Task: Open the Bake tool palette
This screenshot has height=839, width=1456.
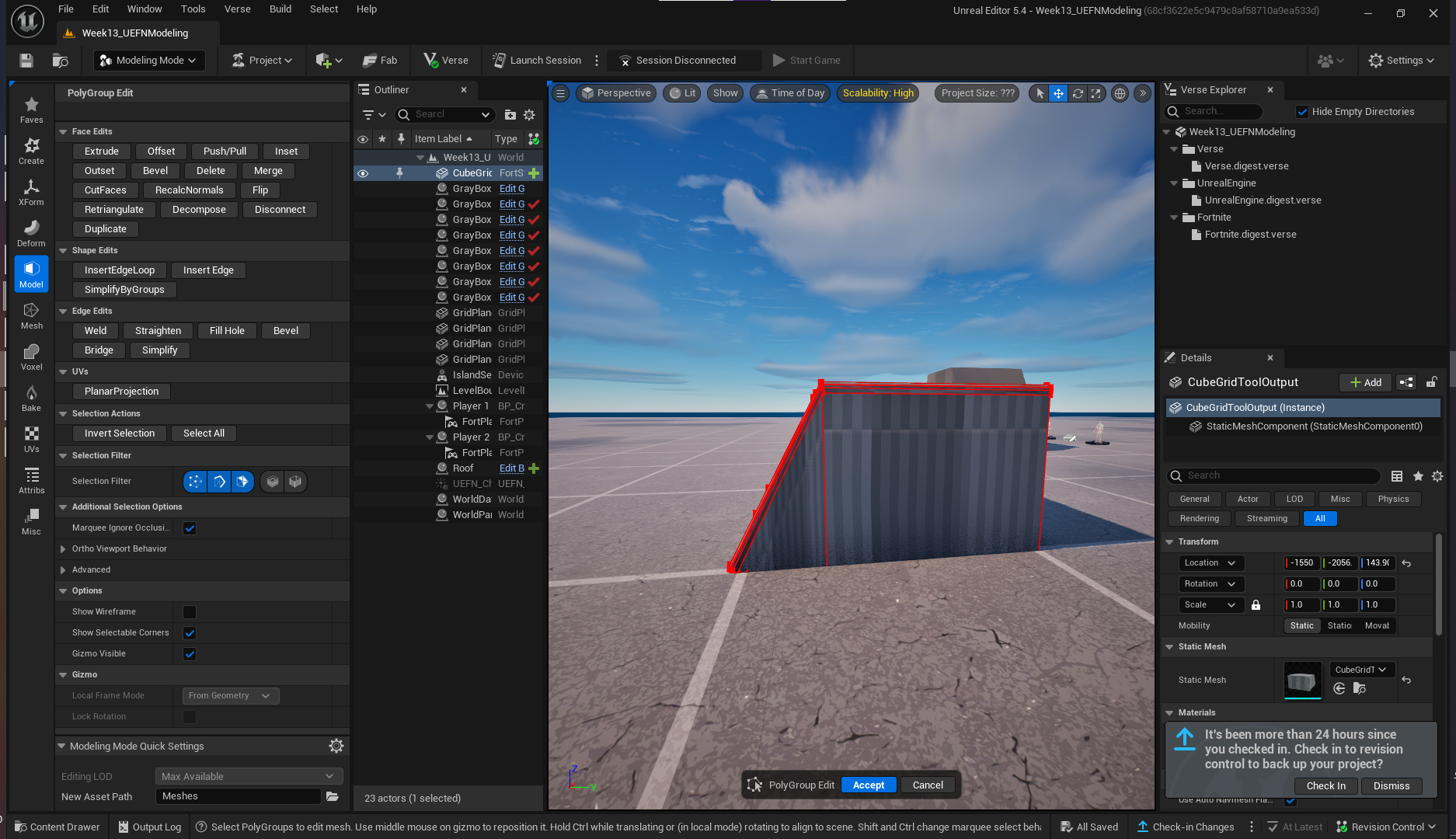Action: pyautogui.click(x=31, y=398)
